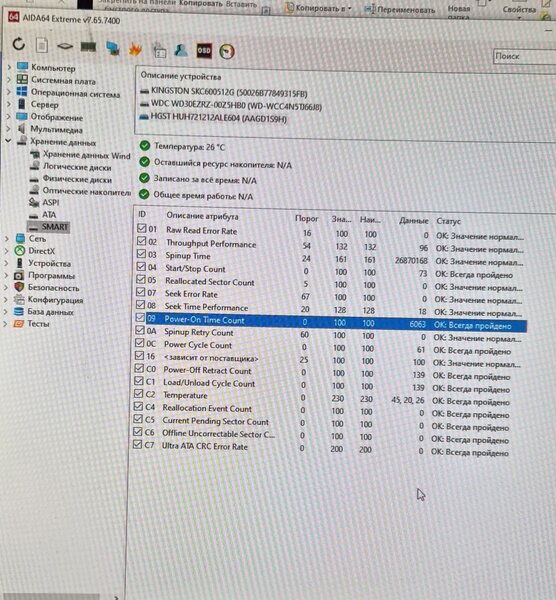Uncheck the 01 Raw Read Error Rate checkbox
This screenshot has width=556, height=600.
[142, 228]
